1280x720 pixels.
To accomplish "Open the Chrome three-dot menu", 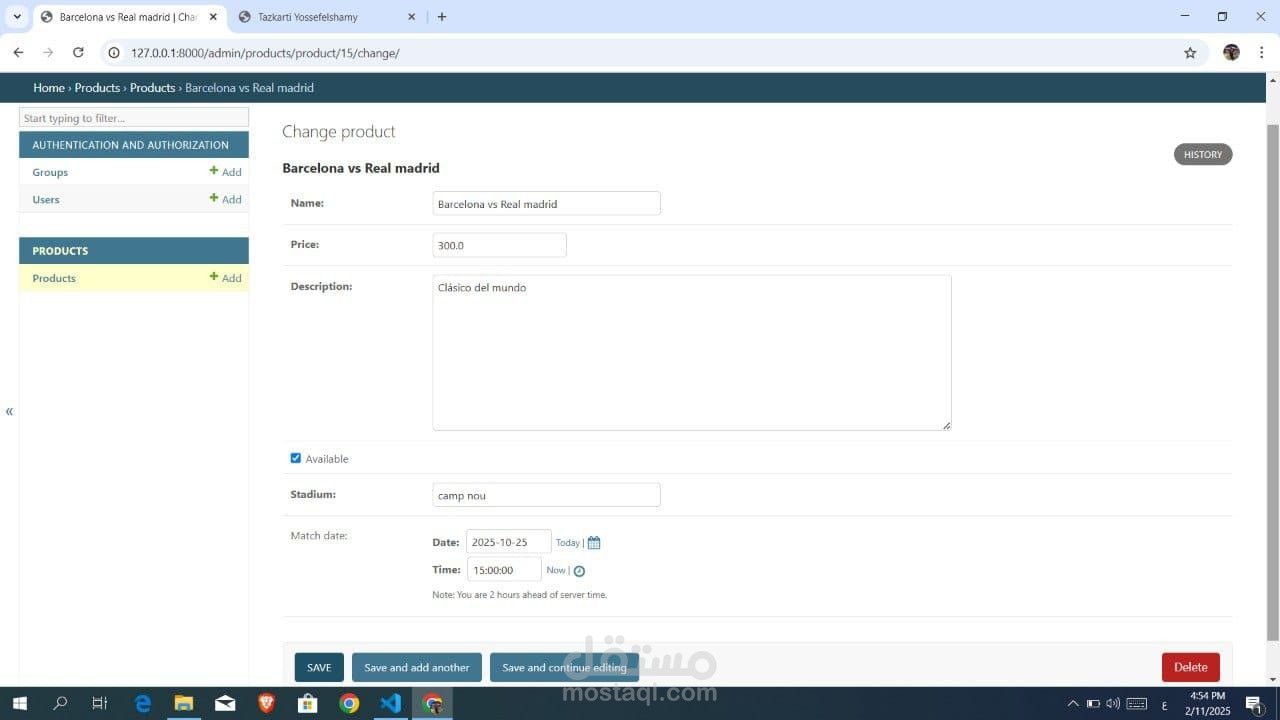I will pos(1262,52).
